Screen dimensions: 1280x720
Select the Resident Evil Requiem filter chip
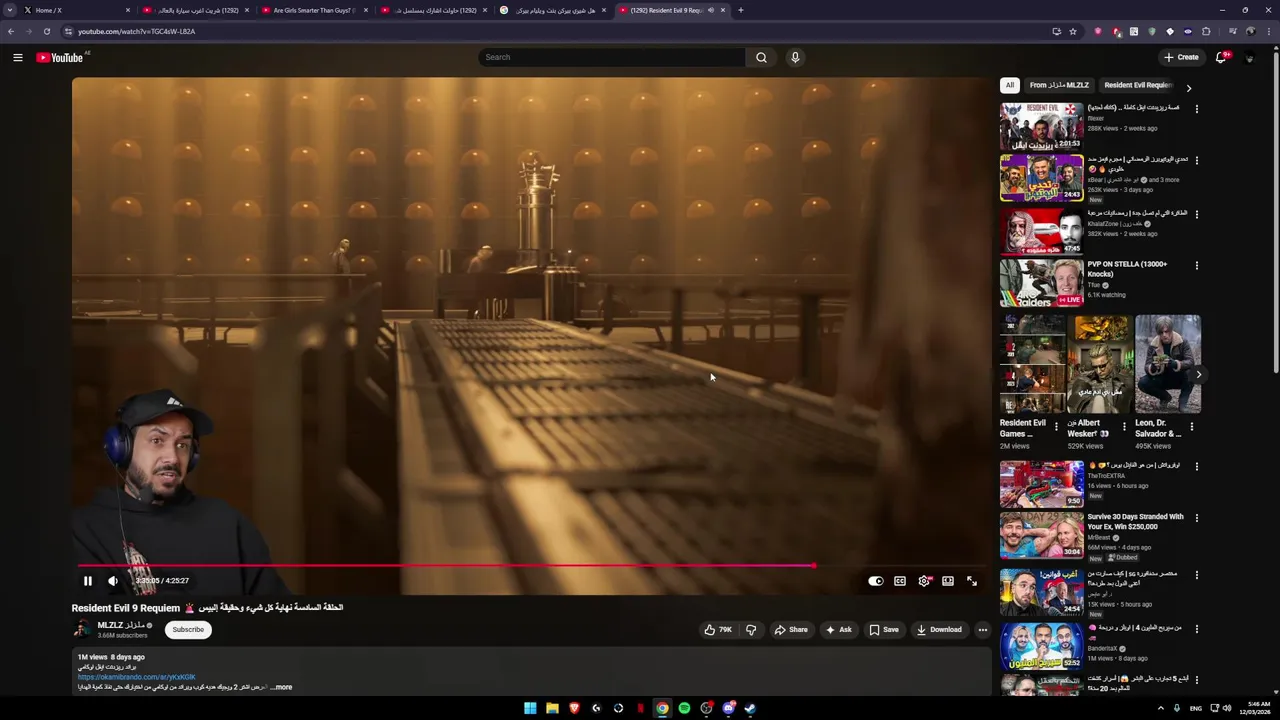click(x=1137, y=85)
